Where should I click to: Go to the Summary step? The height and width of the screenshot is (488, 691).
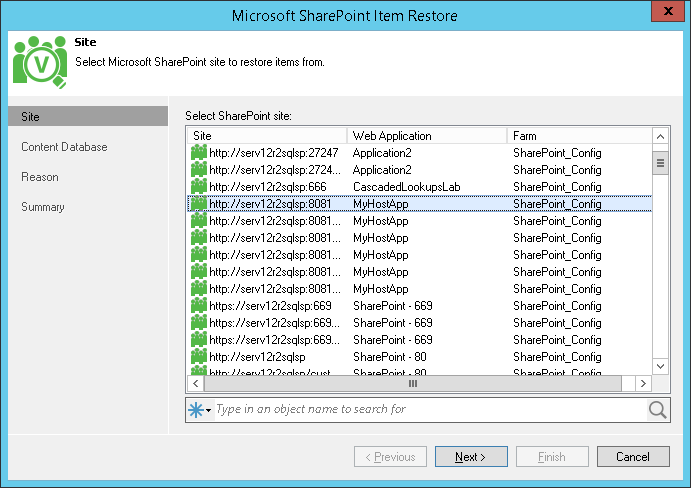coord(43,207)
